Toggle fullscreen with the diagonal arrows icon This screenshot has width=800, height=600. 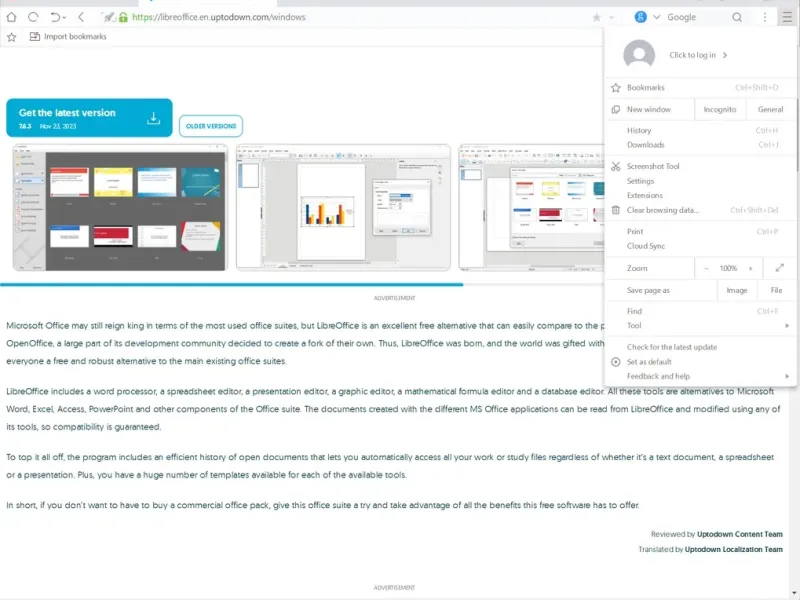(x=779, y=268)
